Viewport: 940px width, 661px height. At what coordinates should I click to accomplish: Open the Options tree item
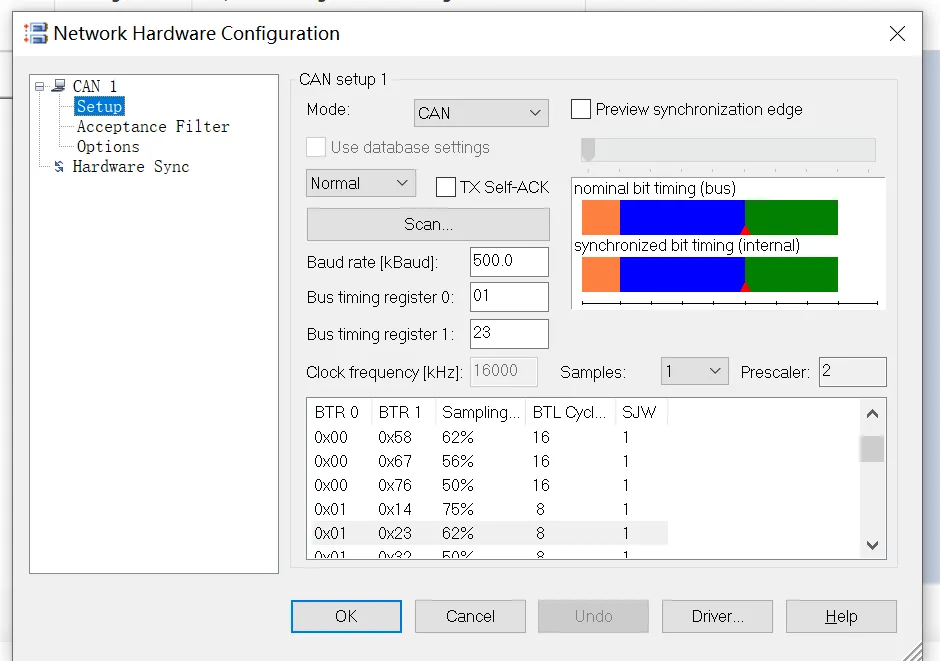(x=108, y=147)
